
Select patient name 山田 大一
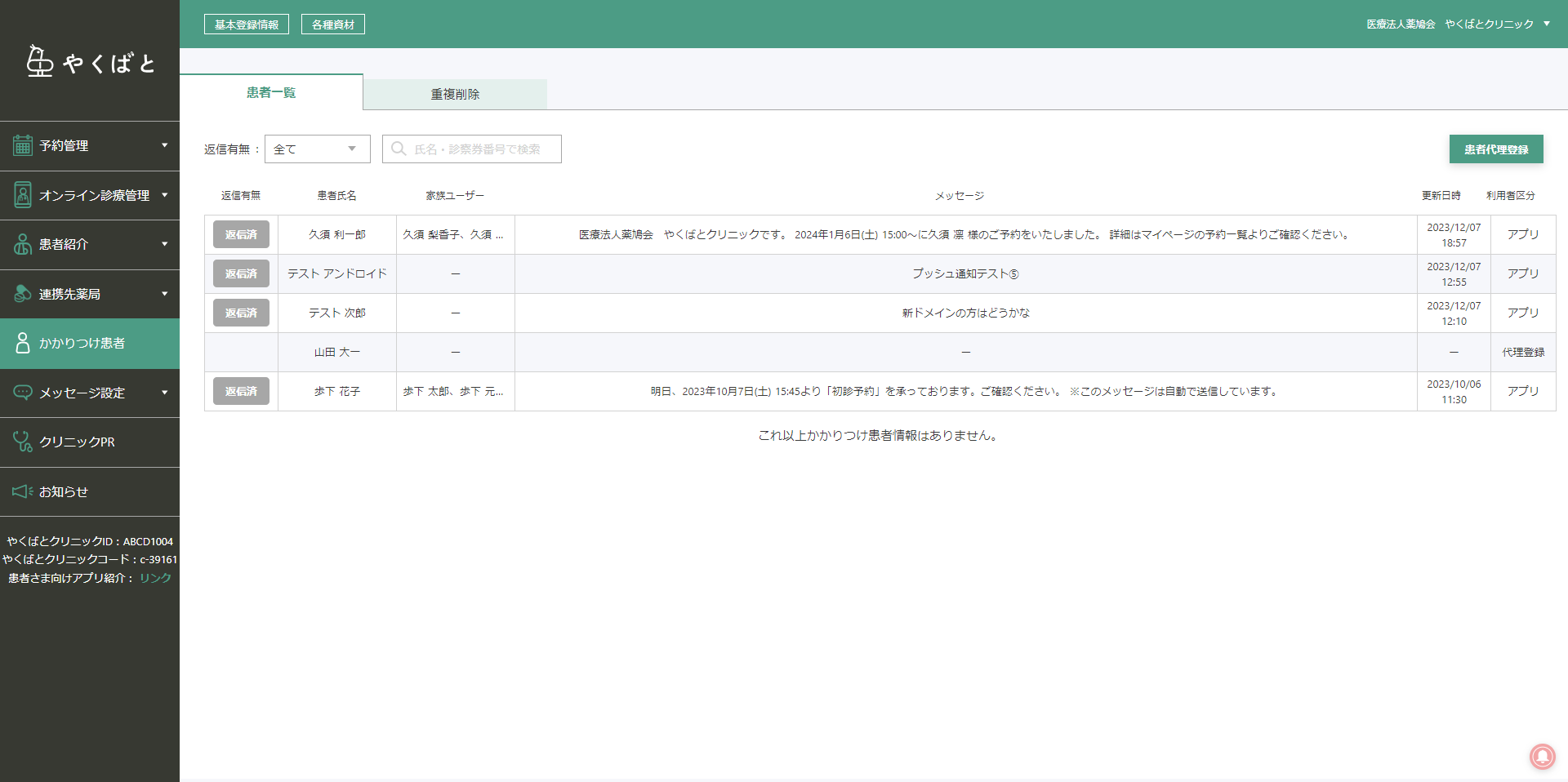[x=337, y=352]
